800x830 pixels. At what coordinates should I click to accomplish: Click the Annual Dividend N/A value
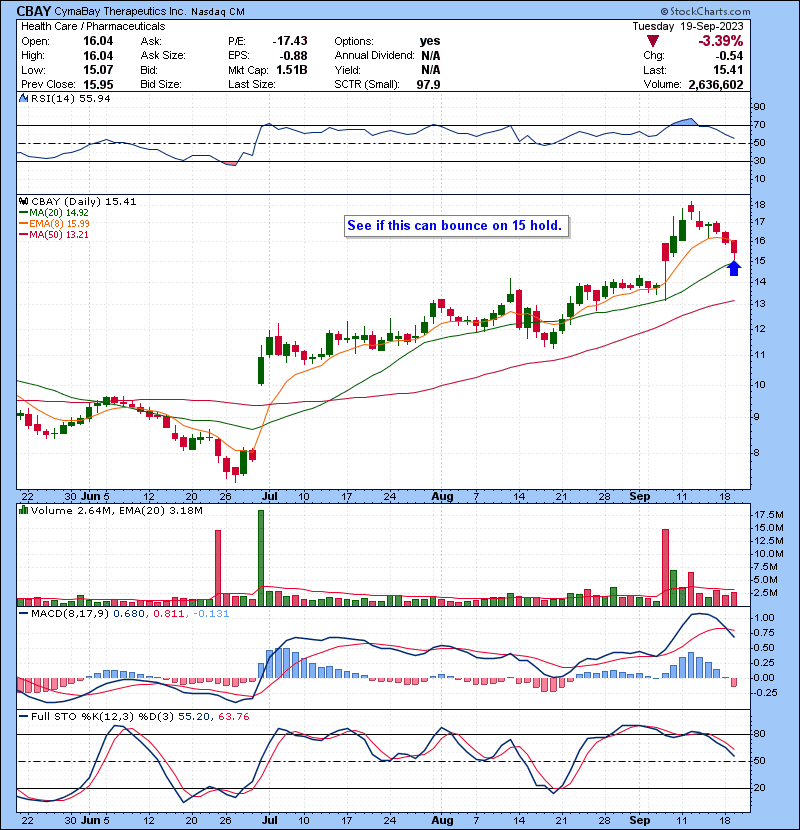tap(430, 56)
